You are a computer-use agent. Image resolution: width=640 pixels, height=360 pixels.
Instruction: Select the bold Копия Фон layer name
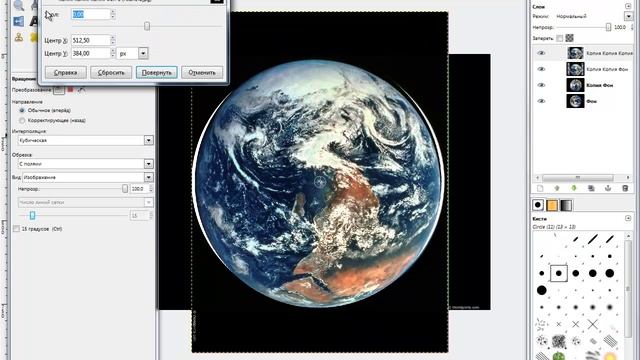point(600,85)
